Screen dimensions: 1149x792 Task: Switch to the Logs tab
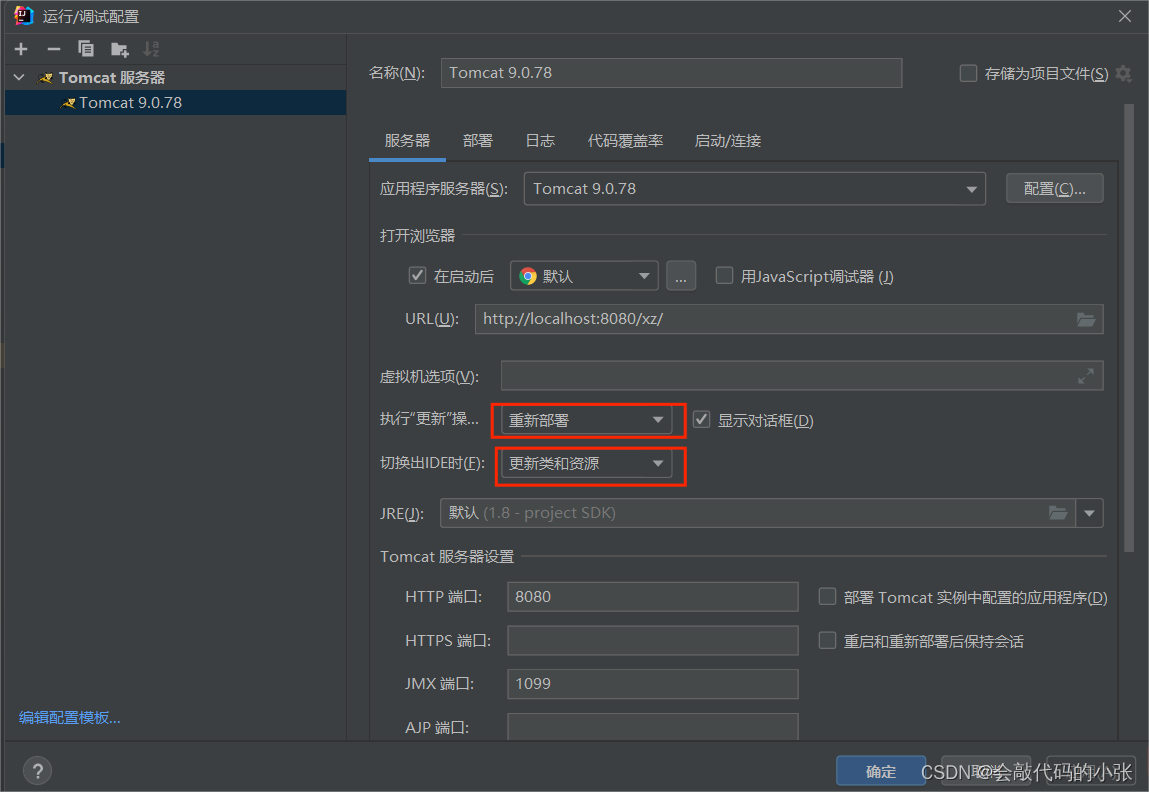[x=540, y=141]
